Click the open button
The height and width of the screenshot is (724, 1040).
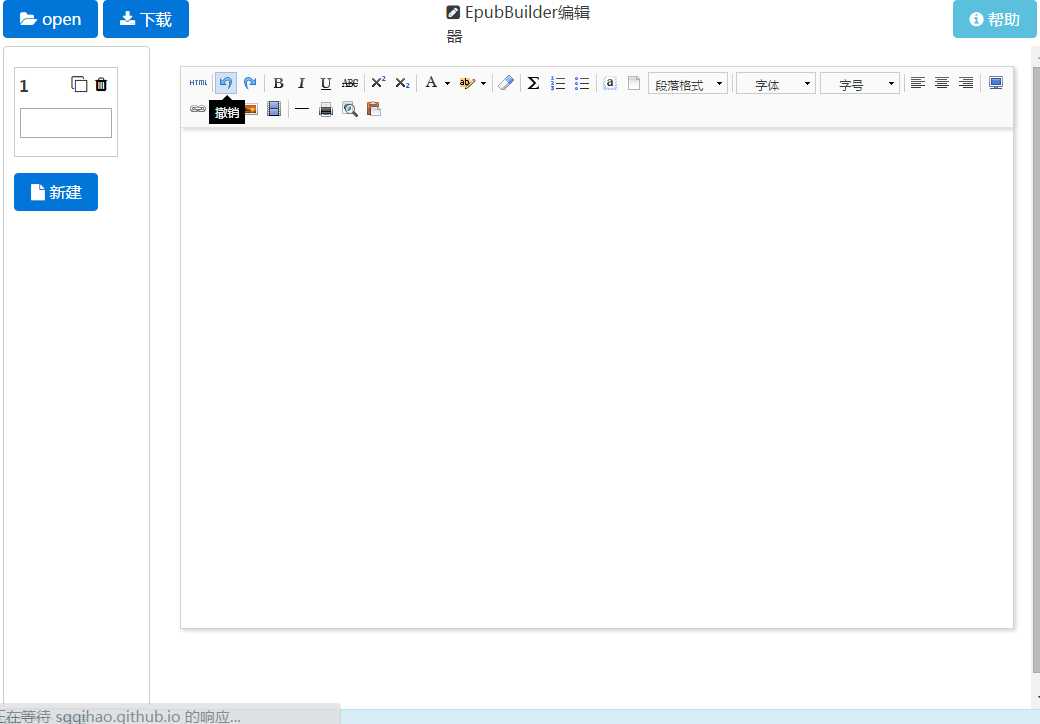point(50,19)
